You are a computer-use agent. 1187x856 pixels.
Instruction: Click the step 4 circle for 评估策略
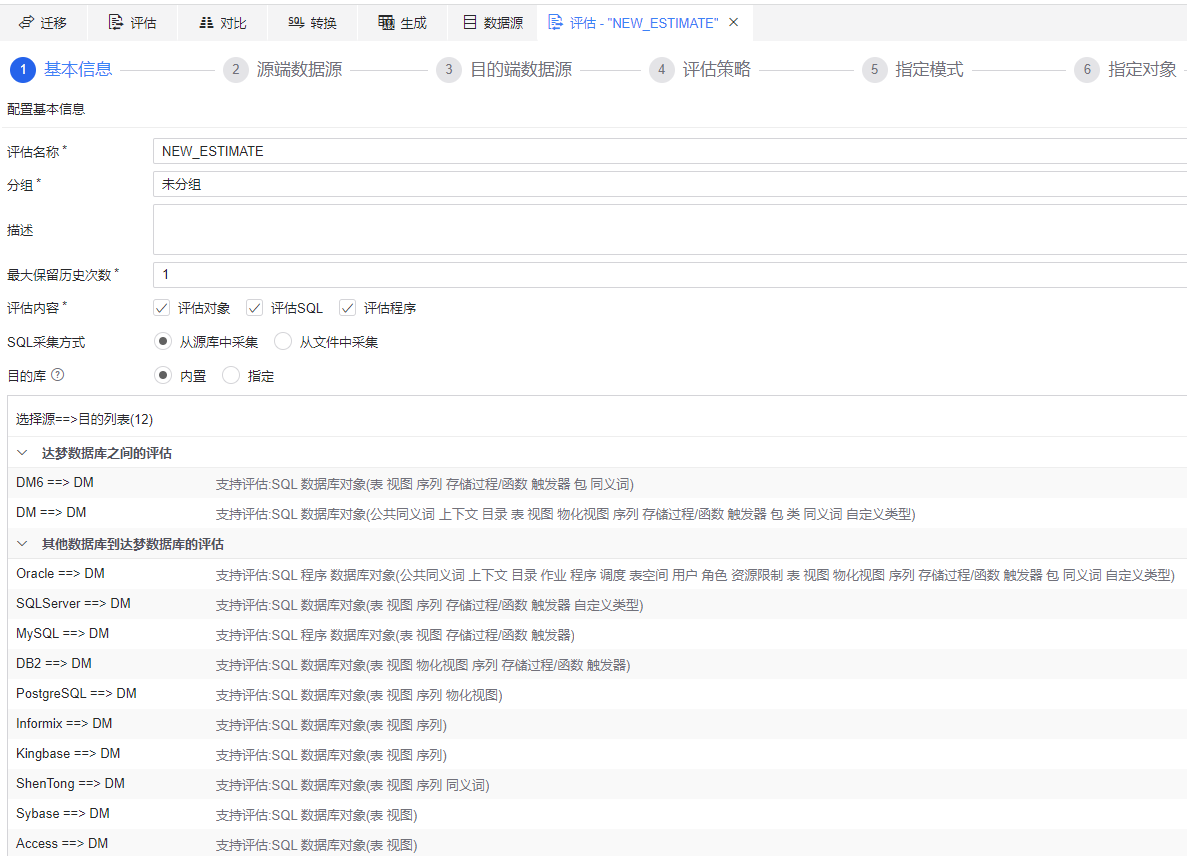click(661, 70)
